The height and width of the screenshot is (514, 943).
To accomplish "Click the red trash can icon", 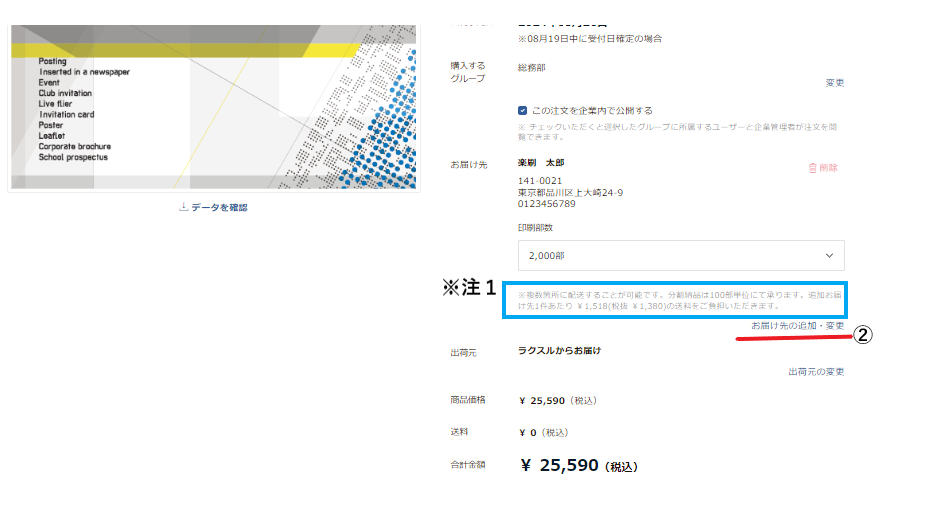I will point(812,168).
